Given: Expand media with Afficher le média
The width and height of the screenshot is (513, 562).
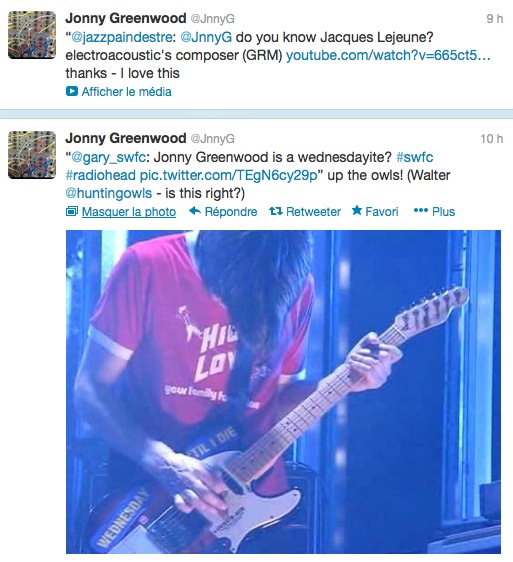Looking at the screenshot, I should [x=127, y=91].
